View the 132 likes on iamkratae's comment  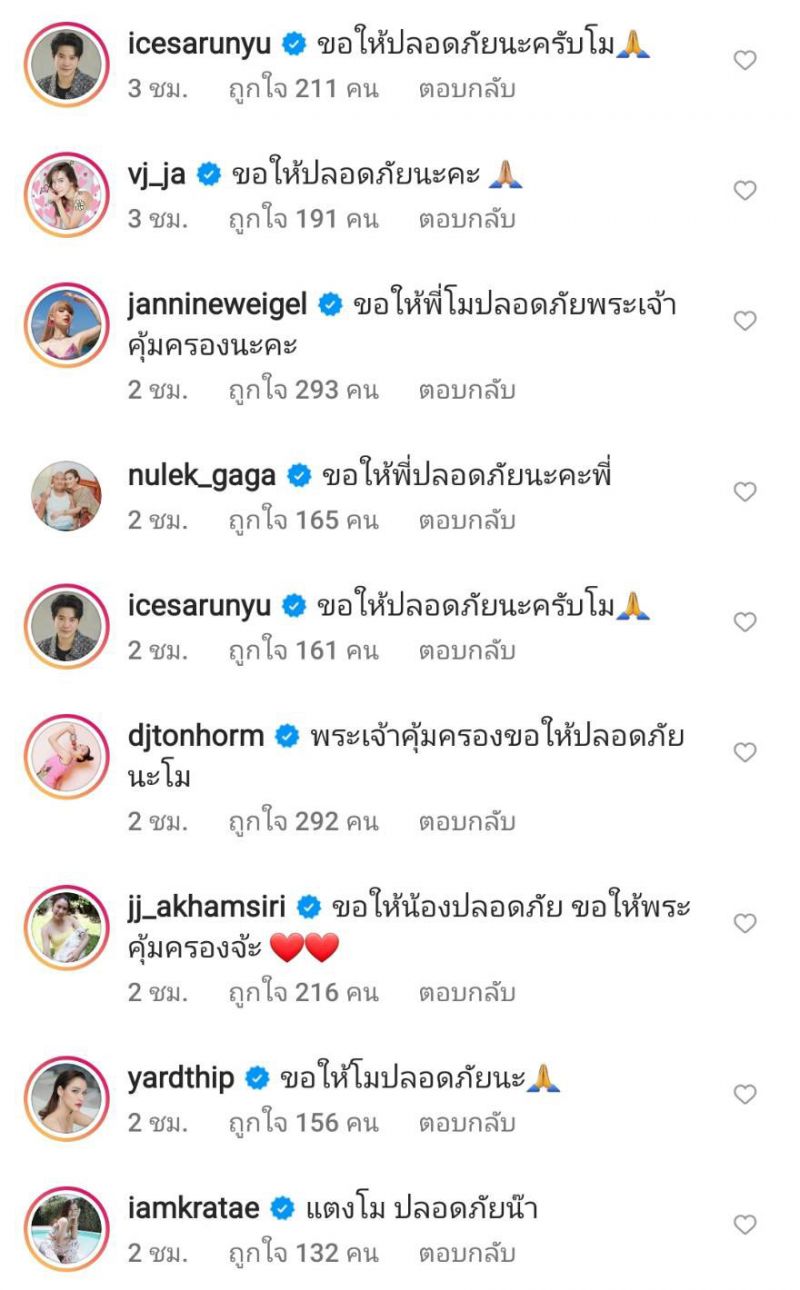click(x=303, y=1253)
